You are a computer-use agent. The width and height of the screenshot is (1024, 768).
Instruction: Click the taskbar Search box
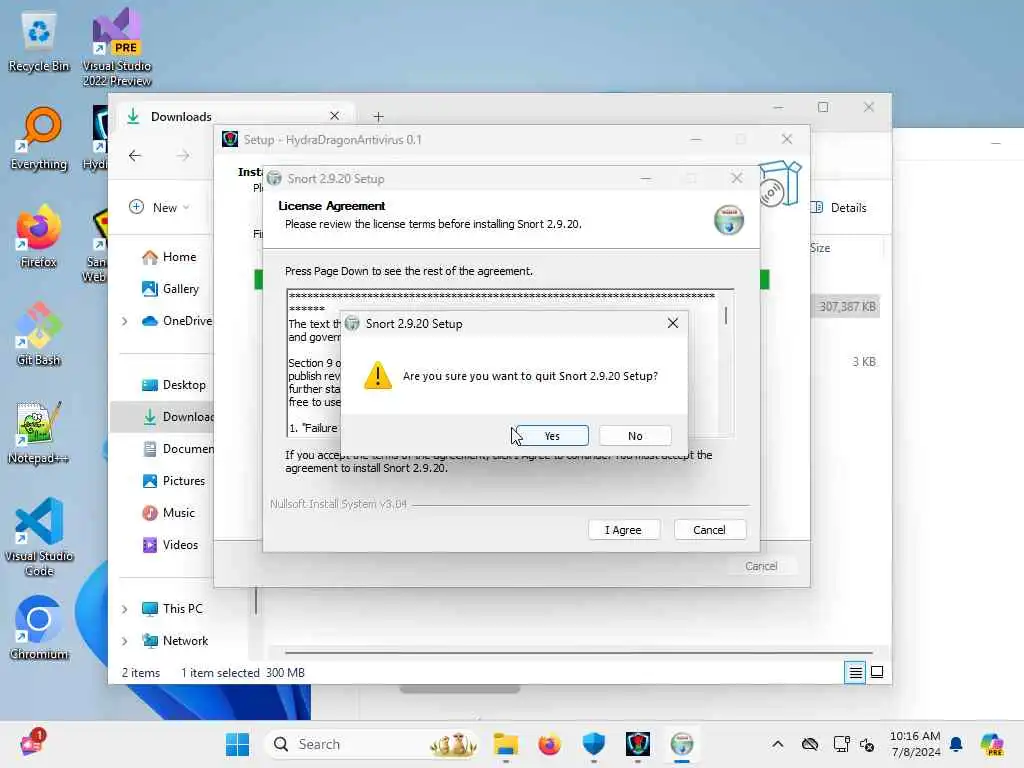tap(372, 744)
